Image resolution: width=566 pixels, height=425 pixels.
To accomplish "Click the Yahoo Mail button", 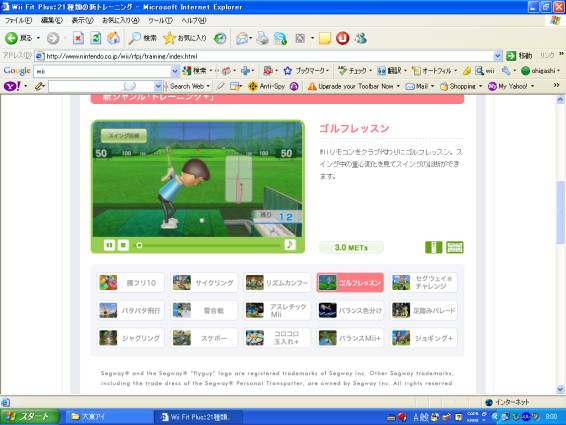I will [417, 86].
